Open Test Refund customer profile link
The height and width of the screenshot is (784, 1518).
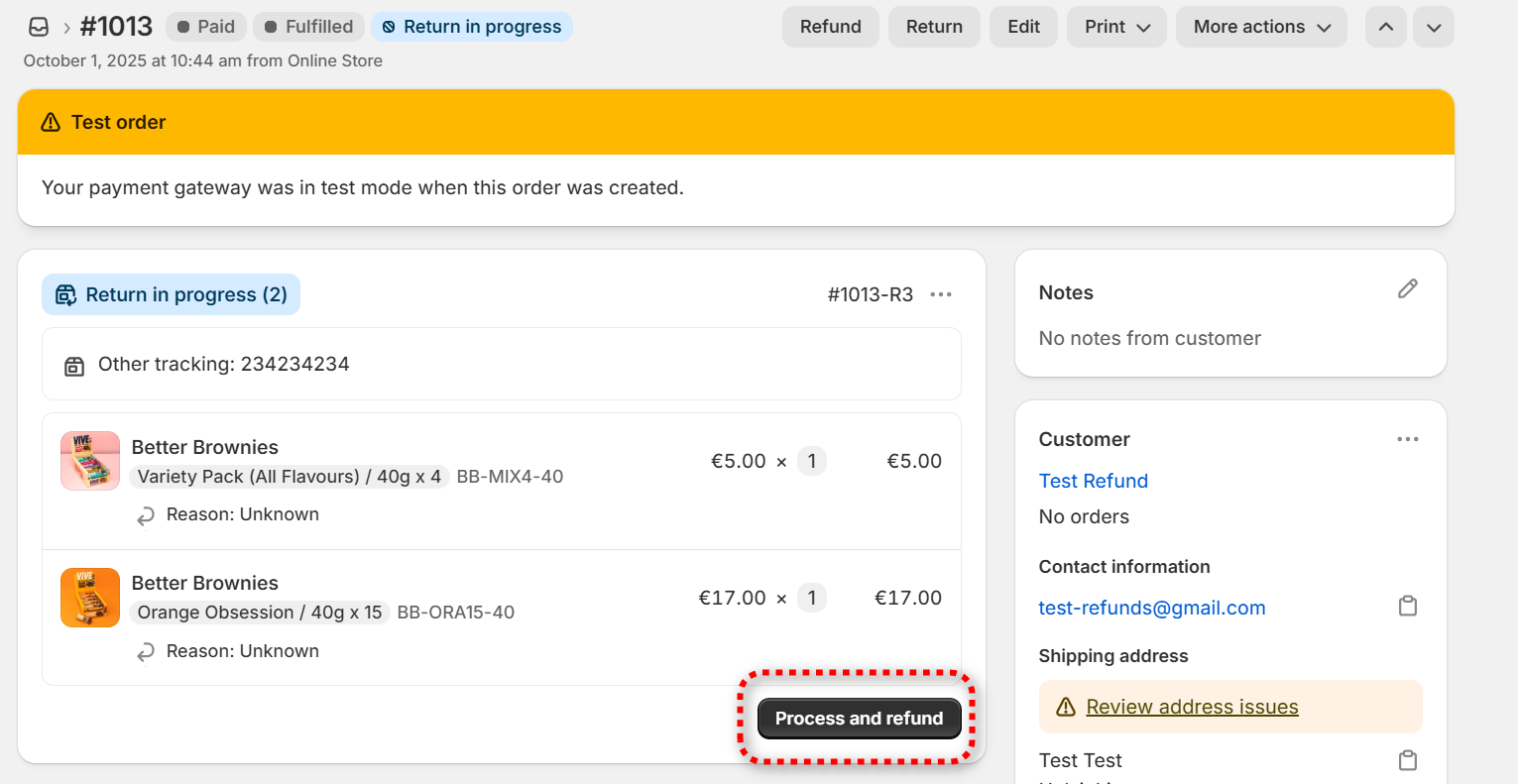pyautogui.click(x=1093, y=481)
